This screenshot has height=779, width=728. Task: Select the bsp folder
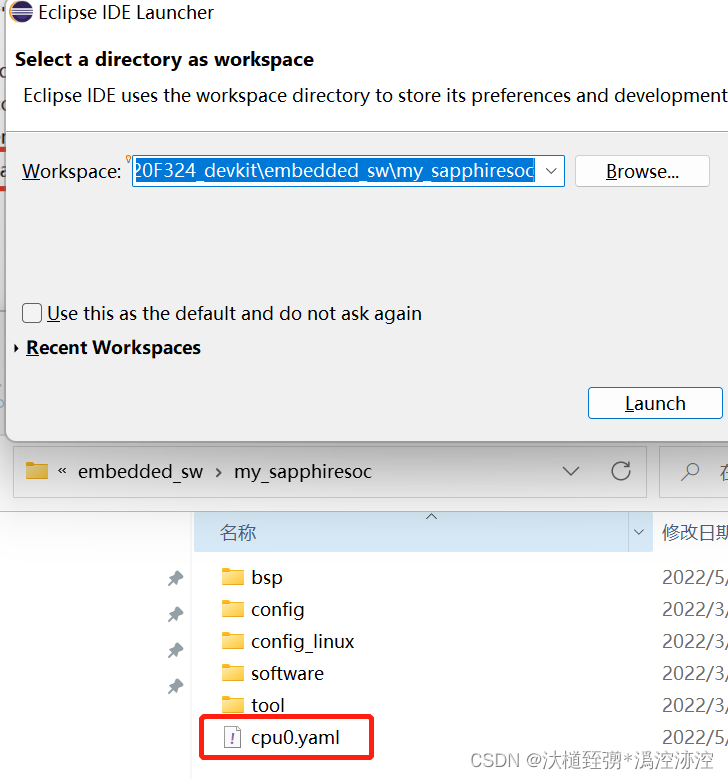(267, 577)
